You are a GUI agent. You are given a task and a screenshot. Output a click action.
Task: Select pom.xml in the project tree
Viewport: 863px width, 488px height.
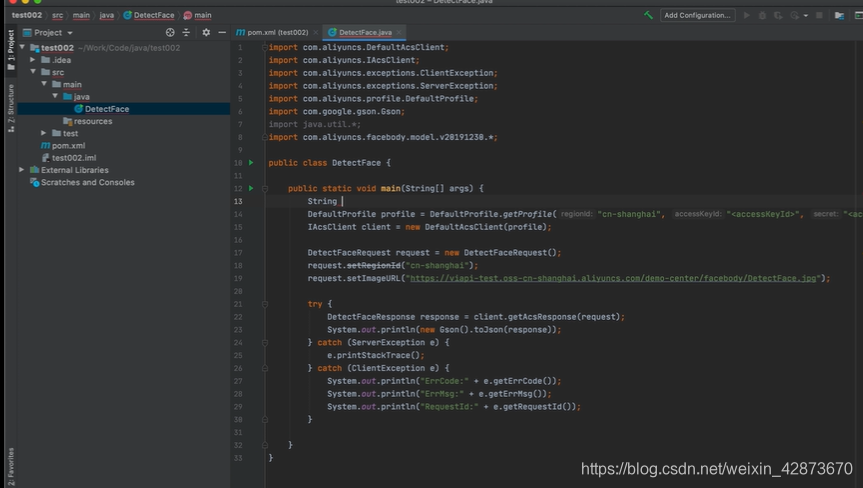click(x=68, y=145)
